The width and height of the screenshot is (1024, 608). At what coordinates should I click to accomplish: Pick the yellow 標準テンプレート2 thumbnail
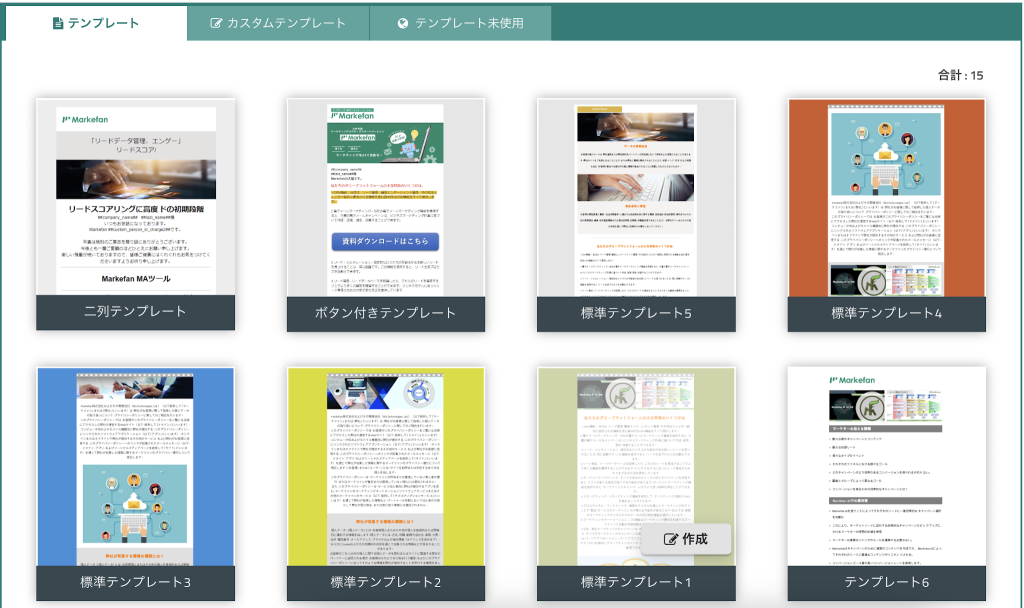point(385,465)
